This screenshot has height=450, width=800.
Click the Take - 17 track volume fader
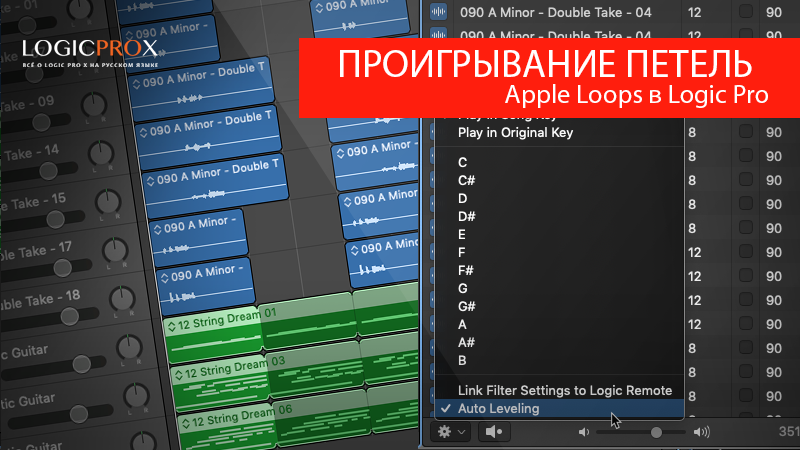pyautogui.click(x=62, y=268)
